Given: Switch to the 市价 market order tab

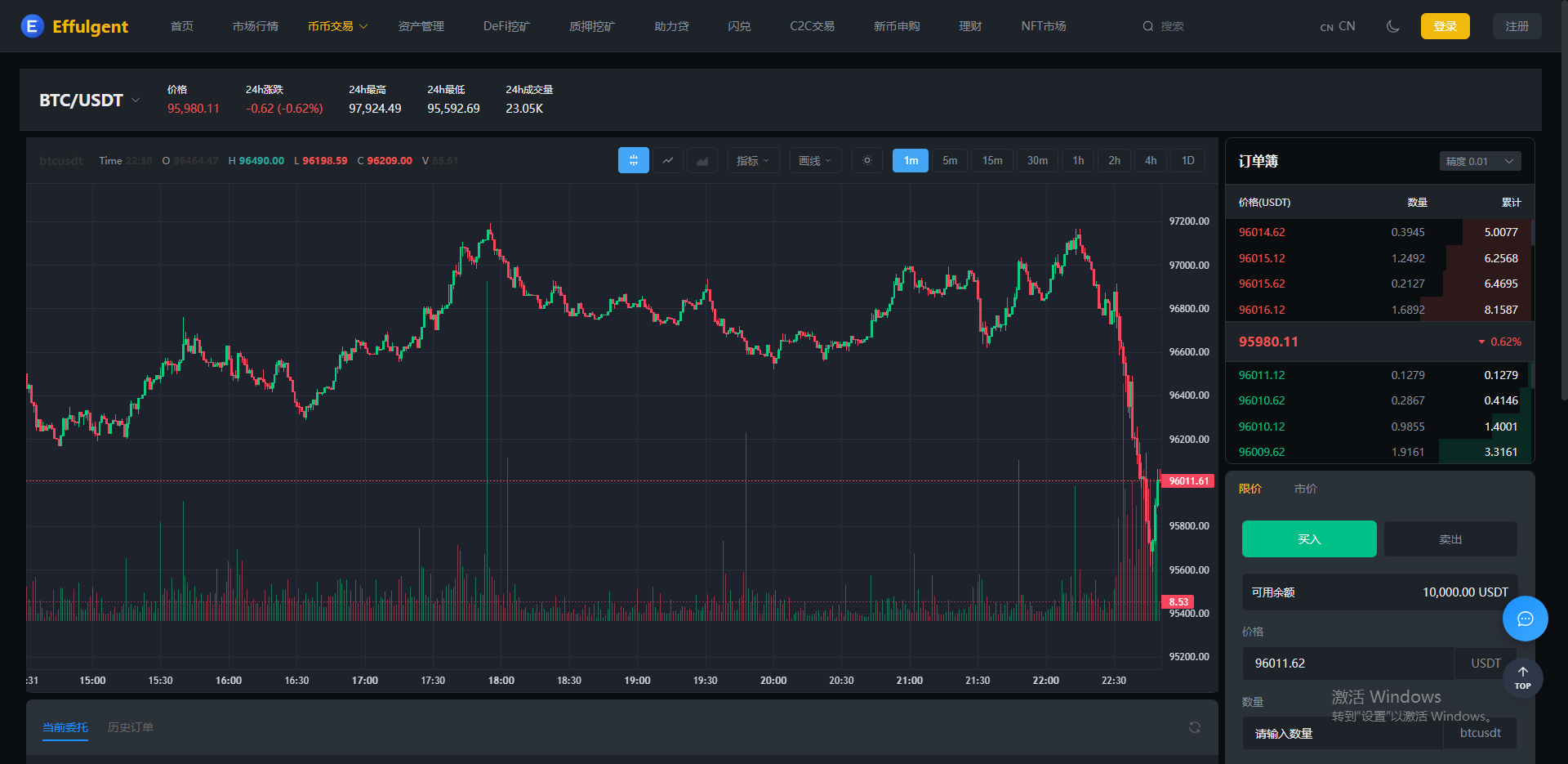Looking at the screenshot, I should (1305, 489).
